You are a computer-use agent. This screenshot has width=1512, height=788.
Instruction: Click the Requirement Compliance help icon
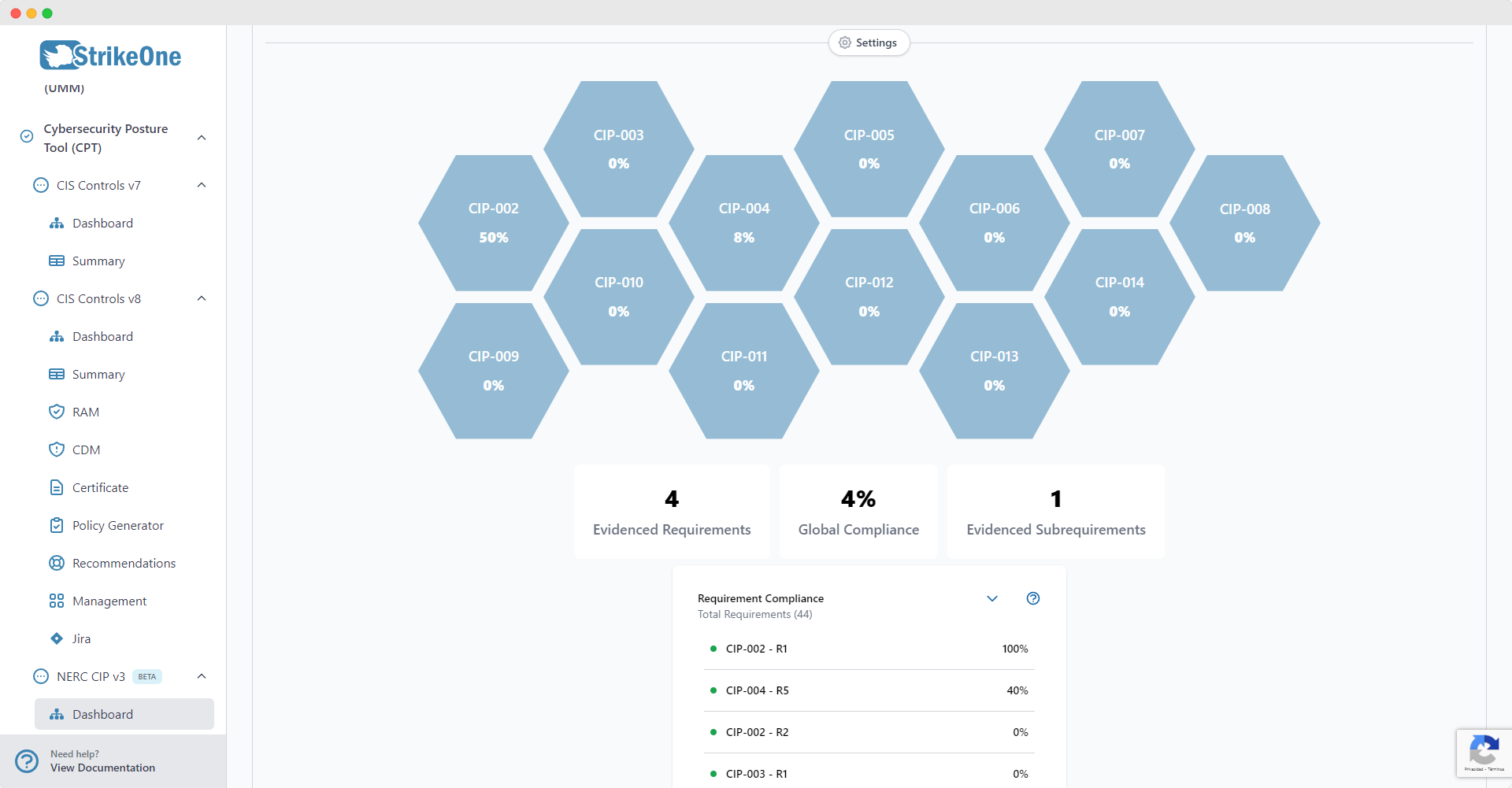pos(1033,598)
